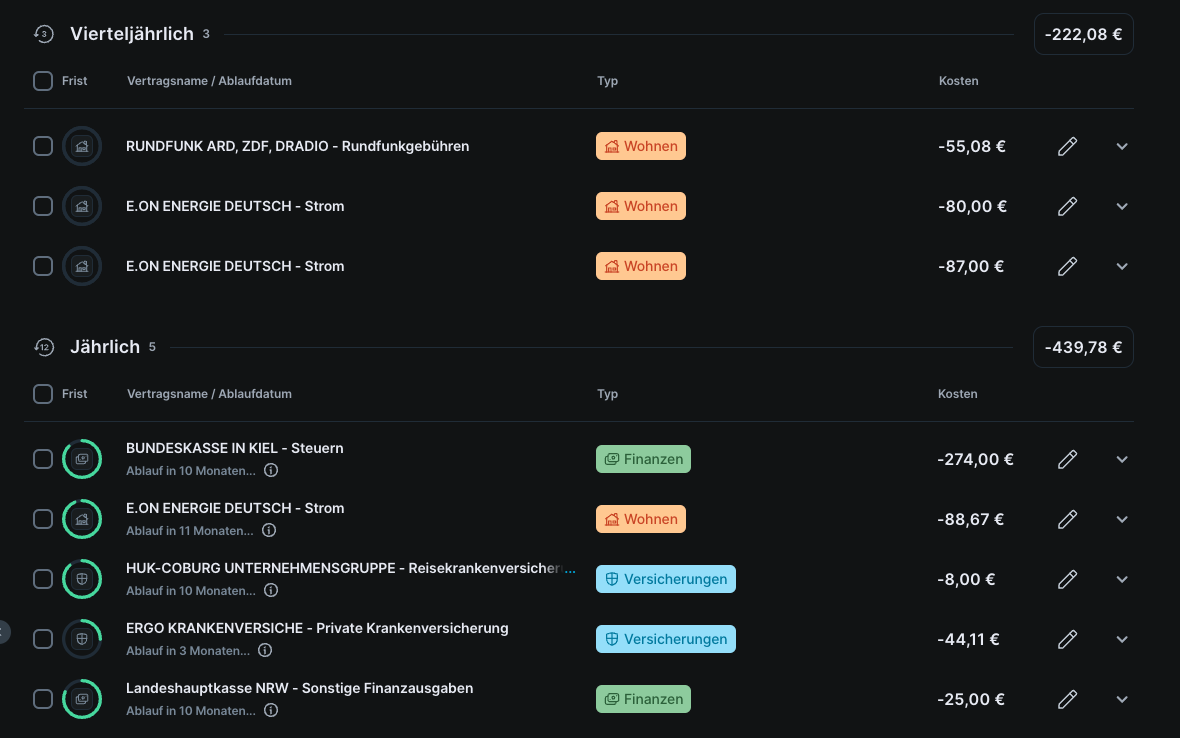Select the RUNDFUNK ARD contract checkbox
Screen dimensions: 1180x738
click(x=43, y=146)
